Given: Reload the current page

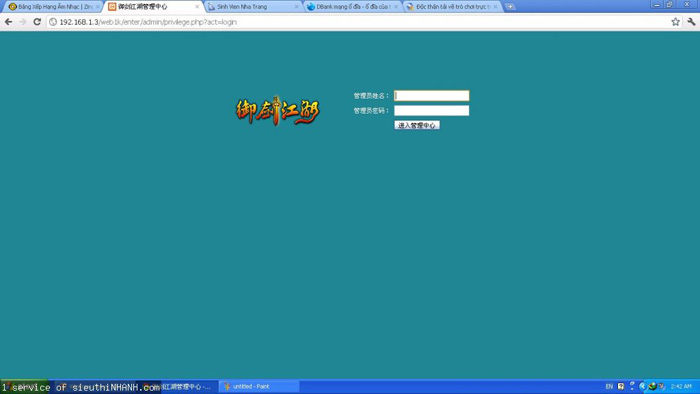Looking at the screenshot, I should [x=37, y=22].
